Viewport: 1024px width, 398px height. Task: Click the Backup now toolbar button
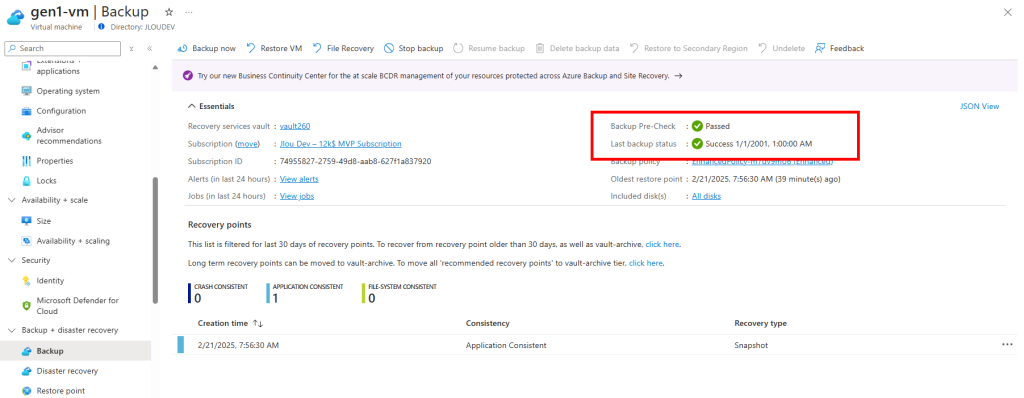point(206,48)
